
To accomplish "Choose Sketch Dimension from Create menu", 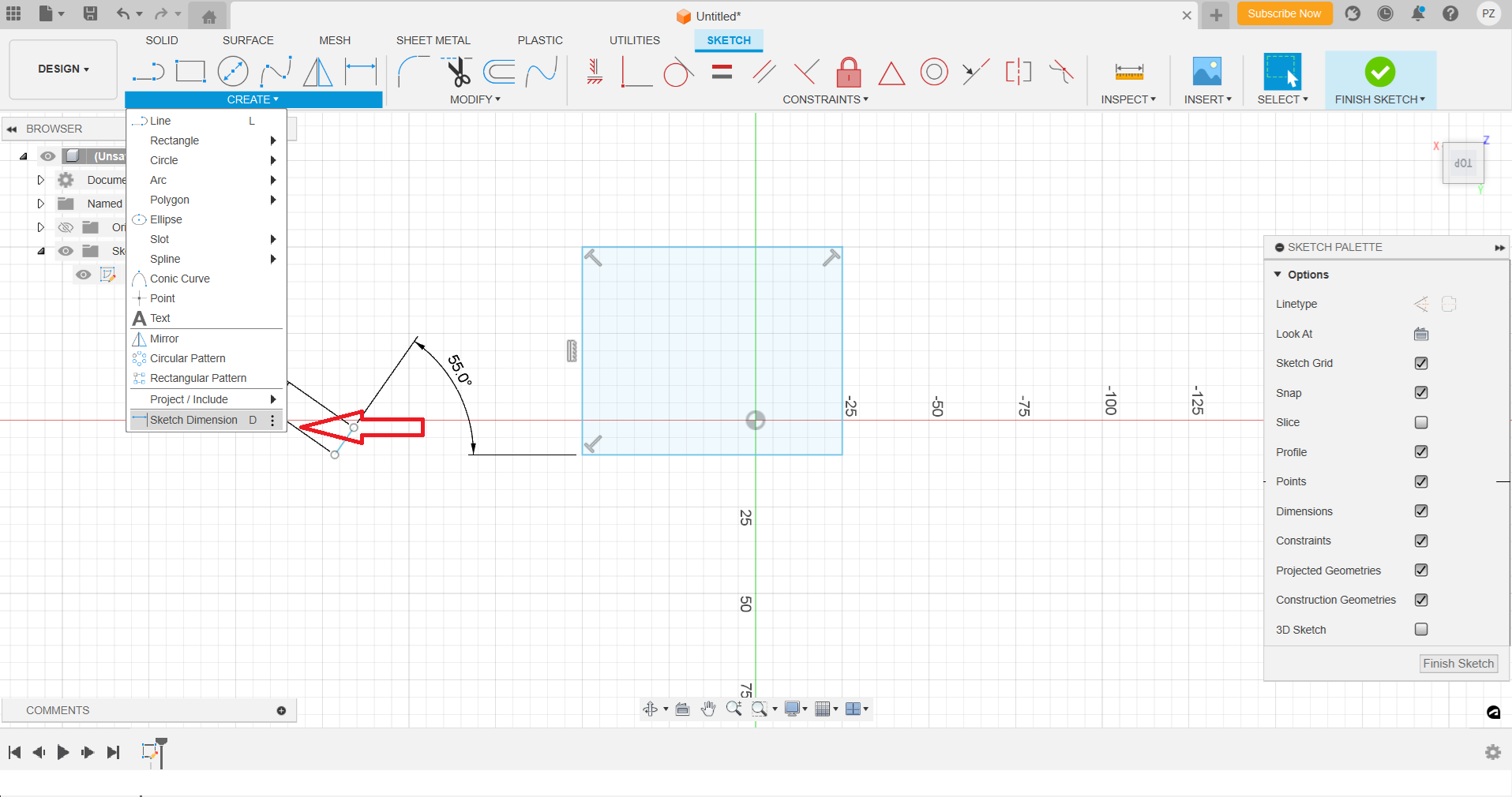I will tap(193, 420).
